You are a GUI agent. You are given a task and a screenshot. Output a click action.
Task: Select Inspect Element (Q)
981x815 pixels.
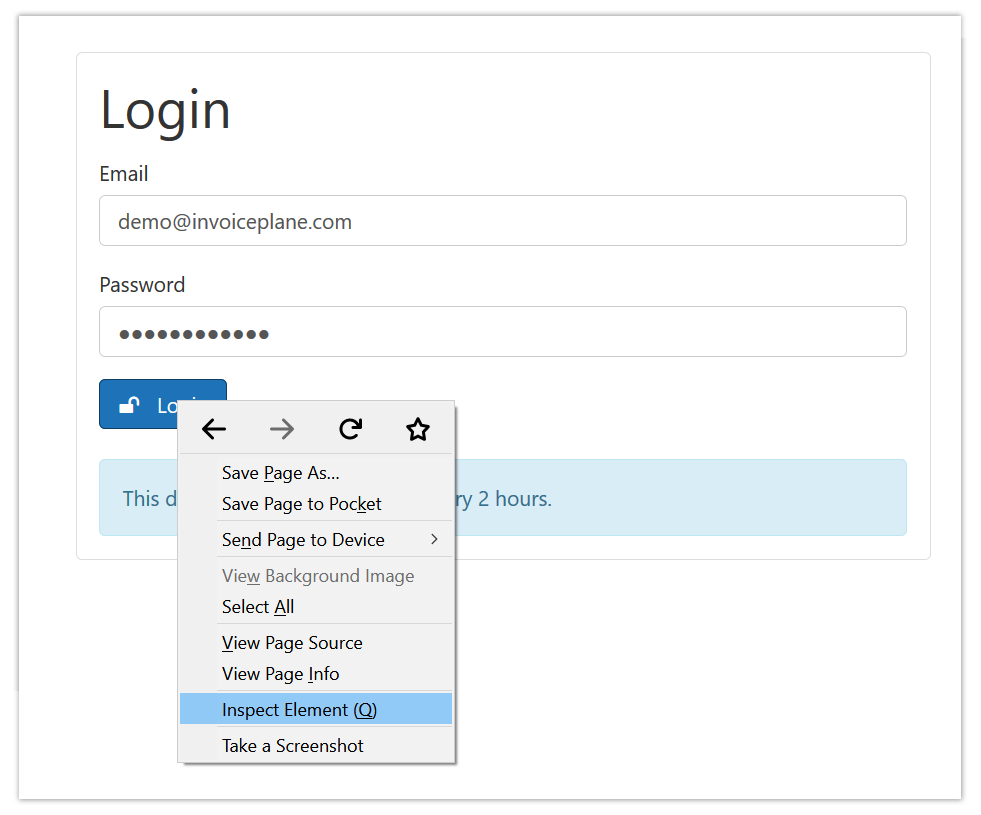[316, 710]
